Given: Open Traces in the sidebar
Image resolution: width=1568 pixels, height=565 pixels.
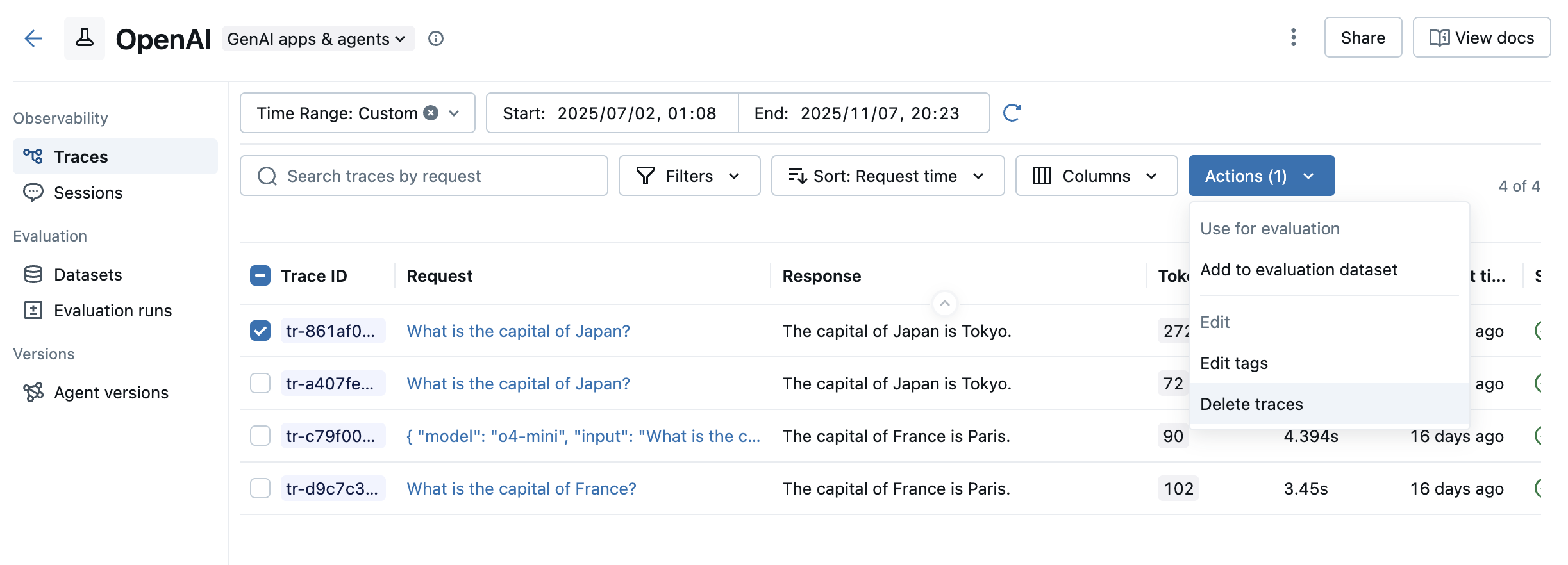Looking at the screenshot, I should click(x=115, y=156).
